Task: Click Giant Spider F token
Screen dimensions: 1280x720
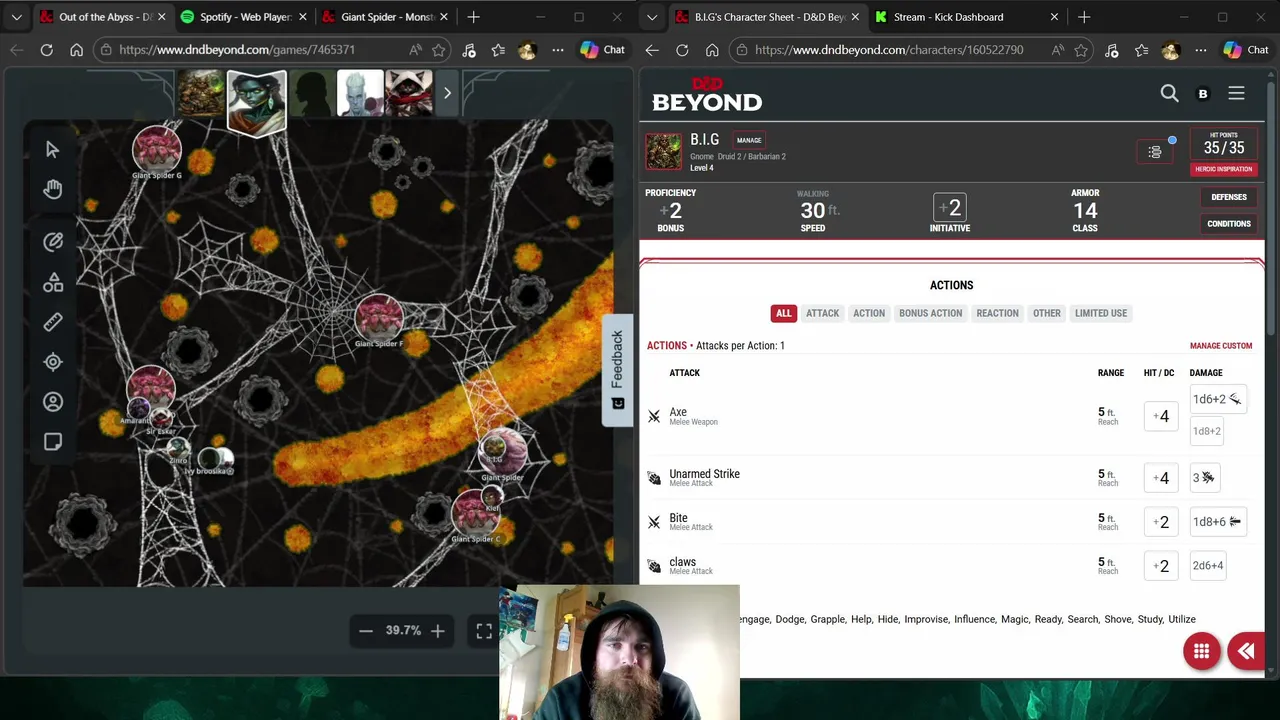Action: pos(379,318)
